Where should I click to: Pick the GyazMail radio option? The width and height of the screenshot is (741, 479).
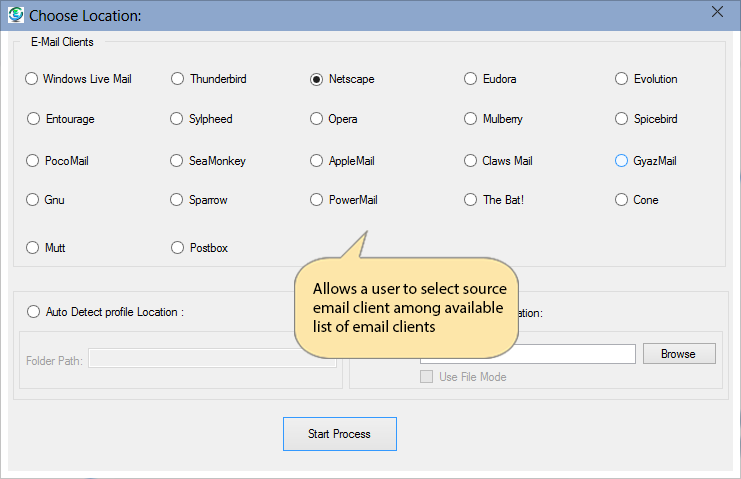[622, 160]
